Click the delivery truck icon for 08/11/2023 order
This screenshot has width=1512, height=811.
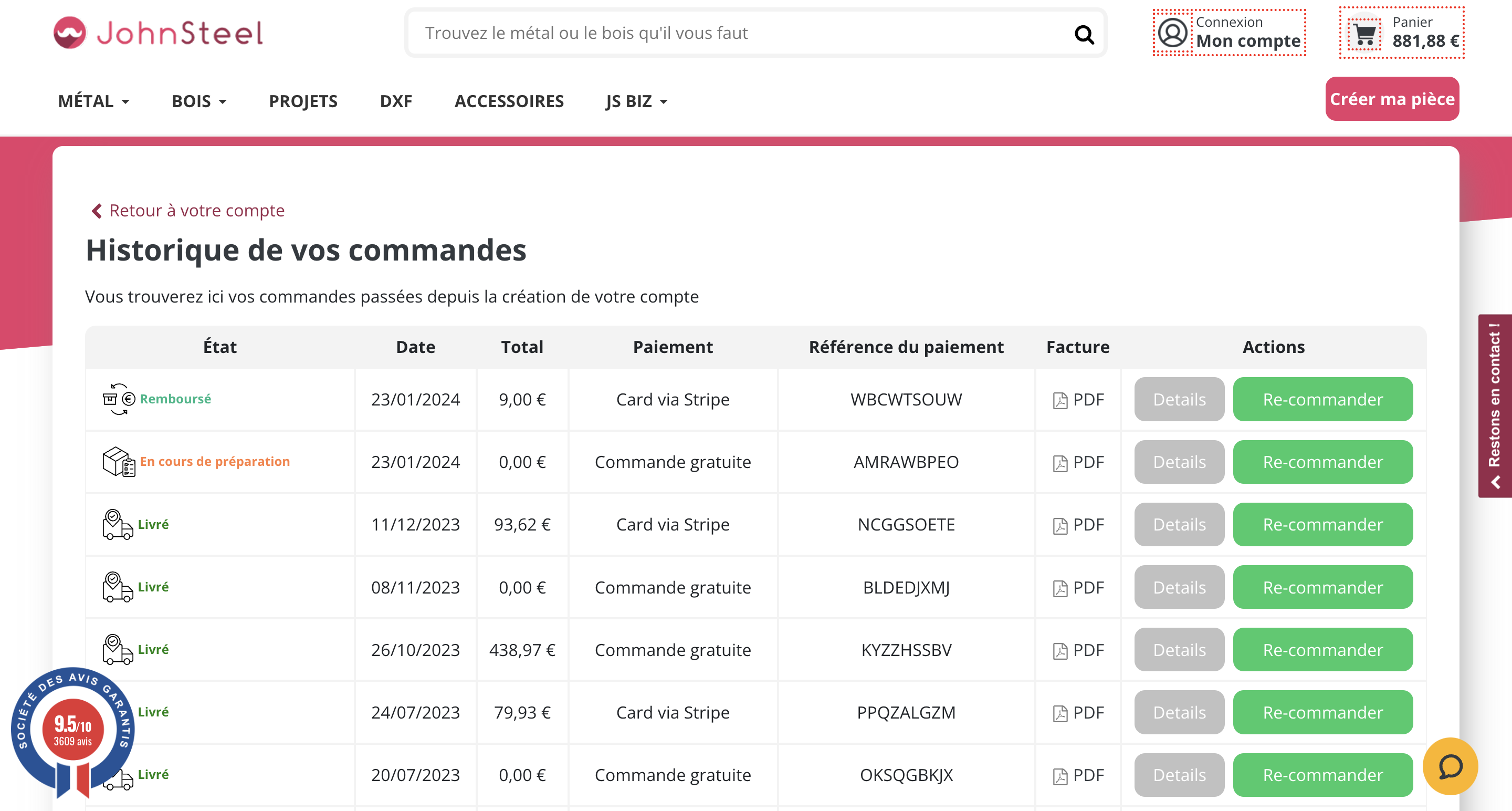[x=118, y=587]
